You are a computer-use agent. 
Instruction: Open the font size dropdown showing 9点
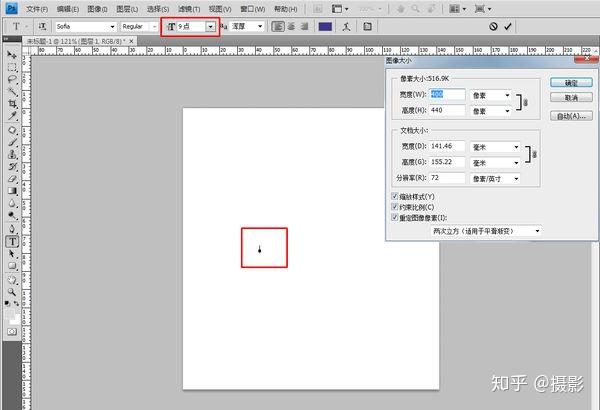(210, 26)
